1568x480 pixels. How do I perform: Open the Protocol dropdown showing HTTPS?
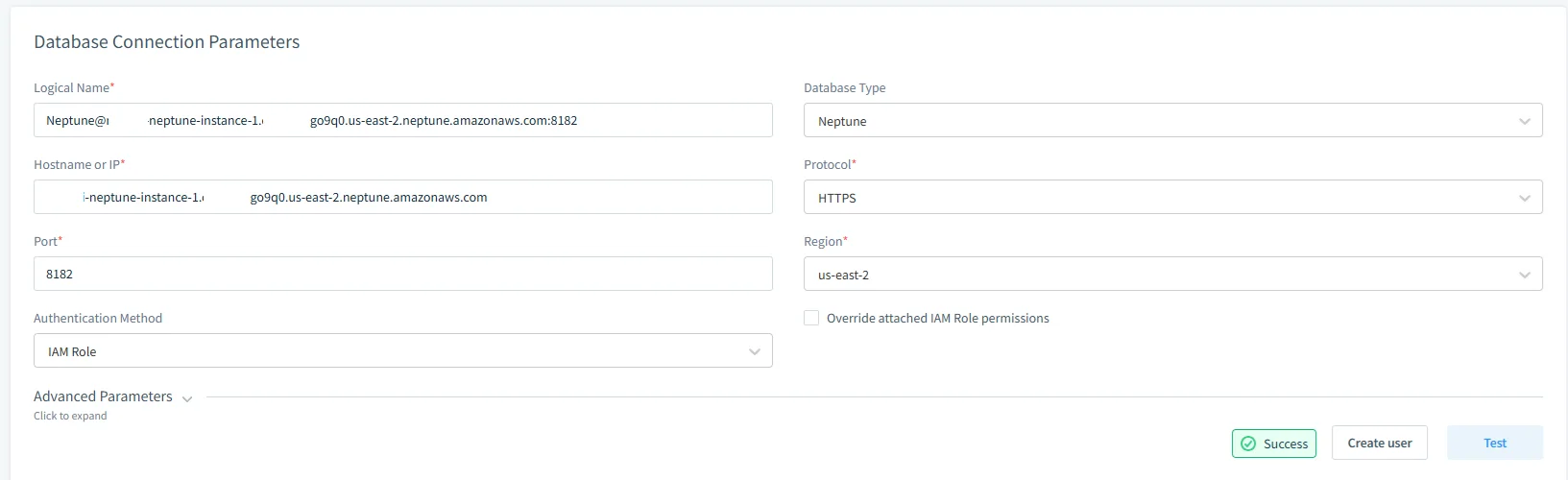1173,198
